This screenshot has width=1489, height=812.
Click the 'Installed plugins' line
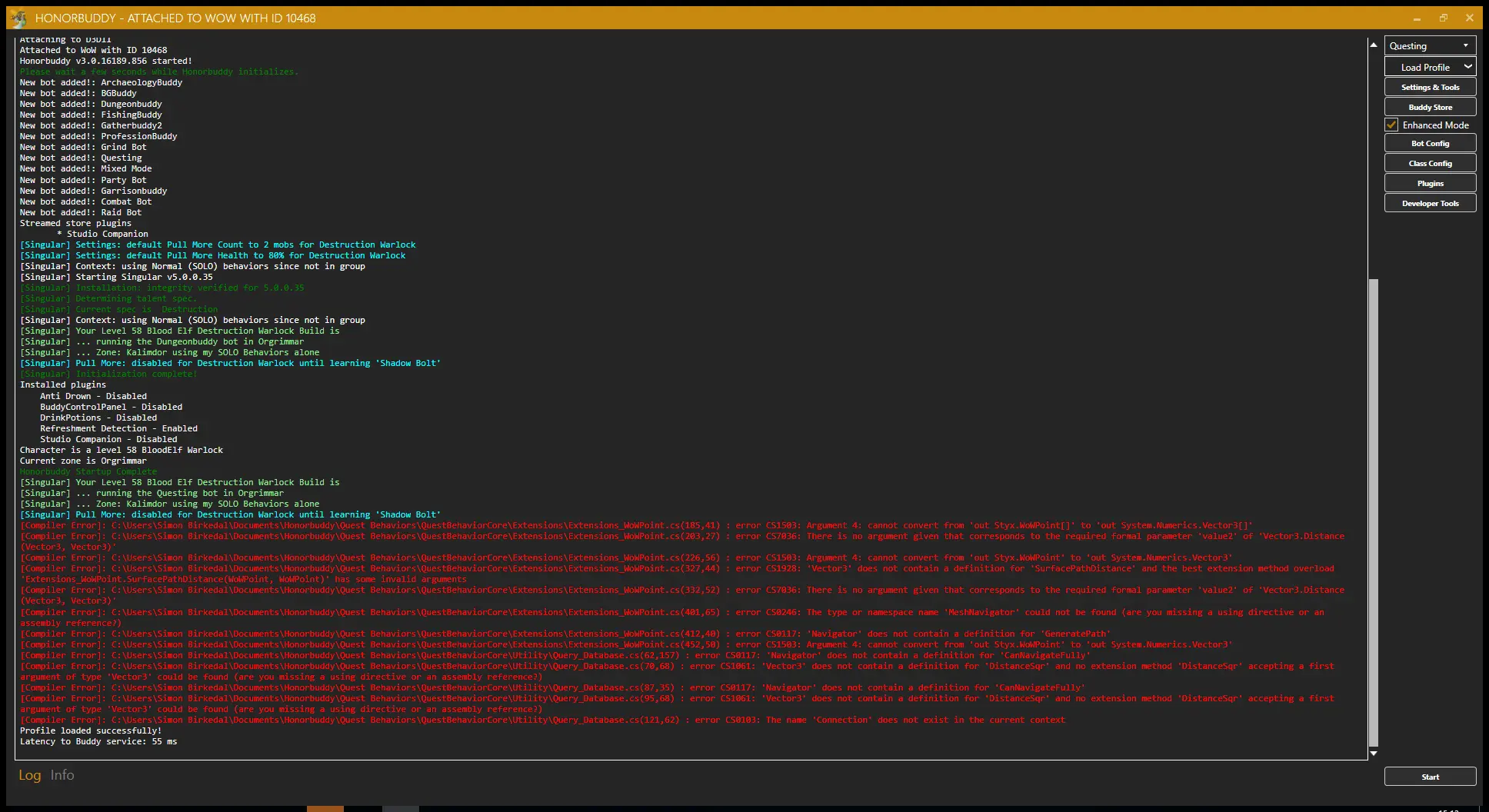pos(63,384)
